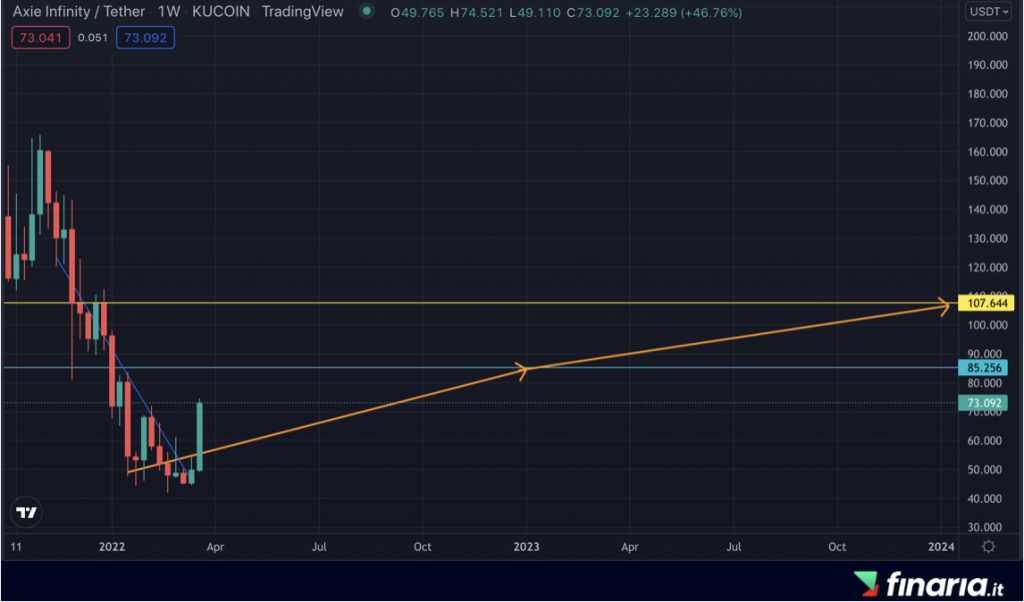Click the red 73.041 sell price button
Image resolution: width=1024 pixels, height=602 pixels.
(x=40, y=38)
